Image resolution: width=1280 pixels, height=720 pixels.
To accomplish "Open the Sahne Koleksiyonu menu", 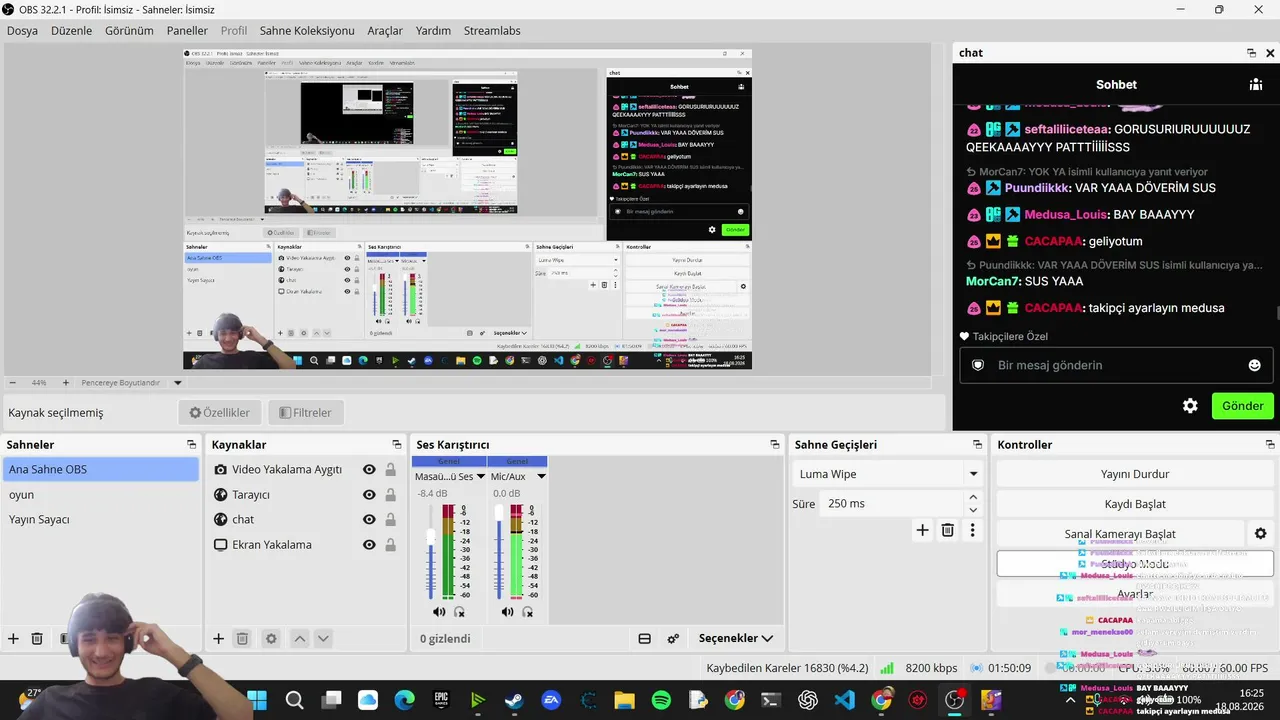I will coord(307,31).
